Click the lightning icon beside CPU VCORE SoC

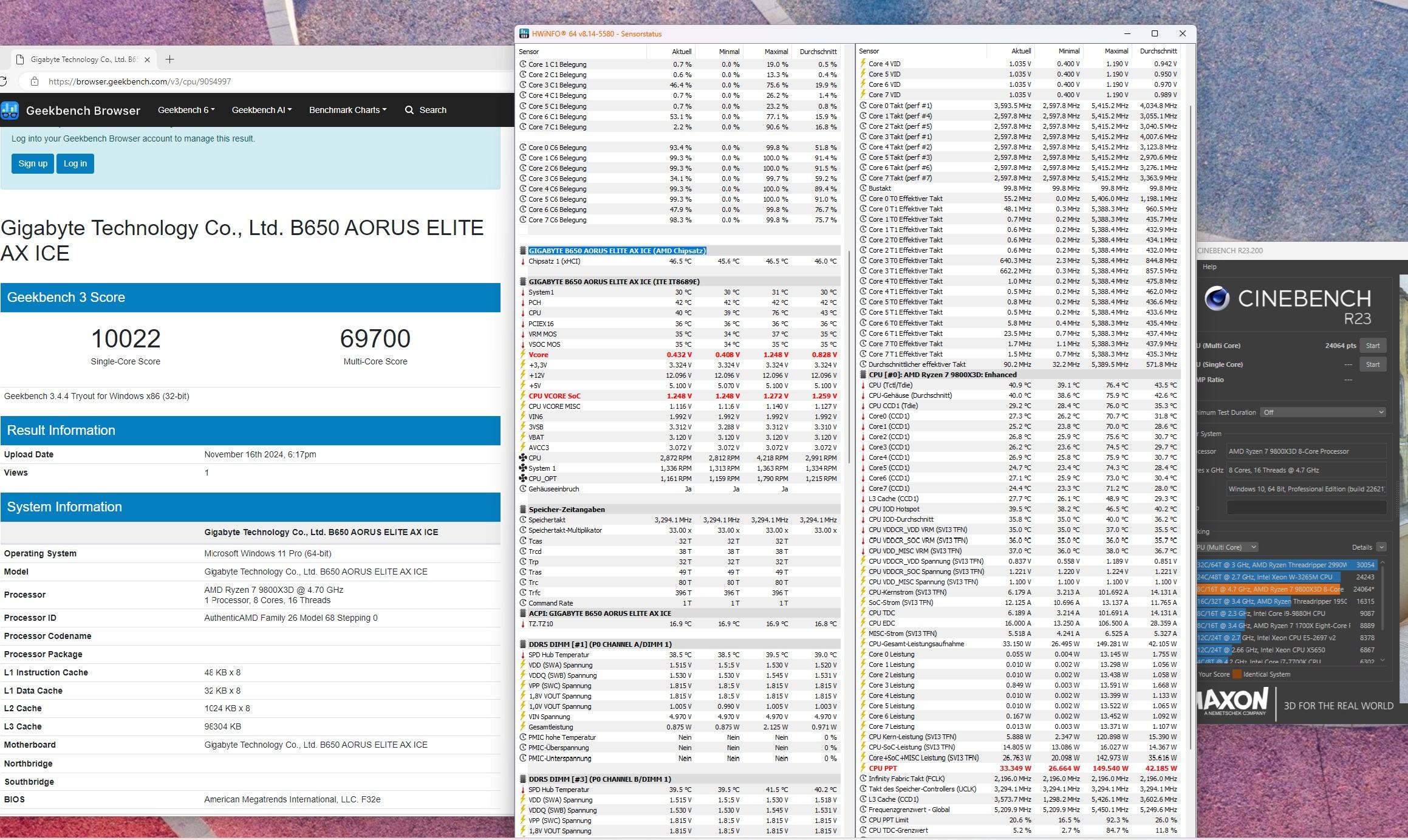[523, 396]
